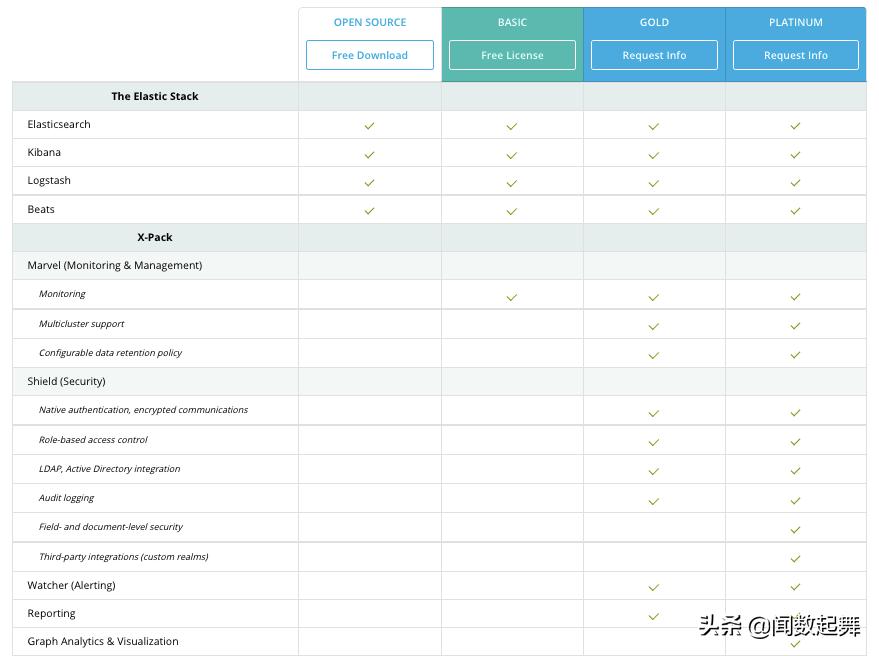Select the GOLD column heading
Screen dimensions: 879x656
654,22
